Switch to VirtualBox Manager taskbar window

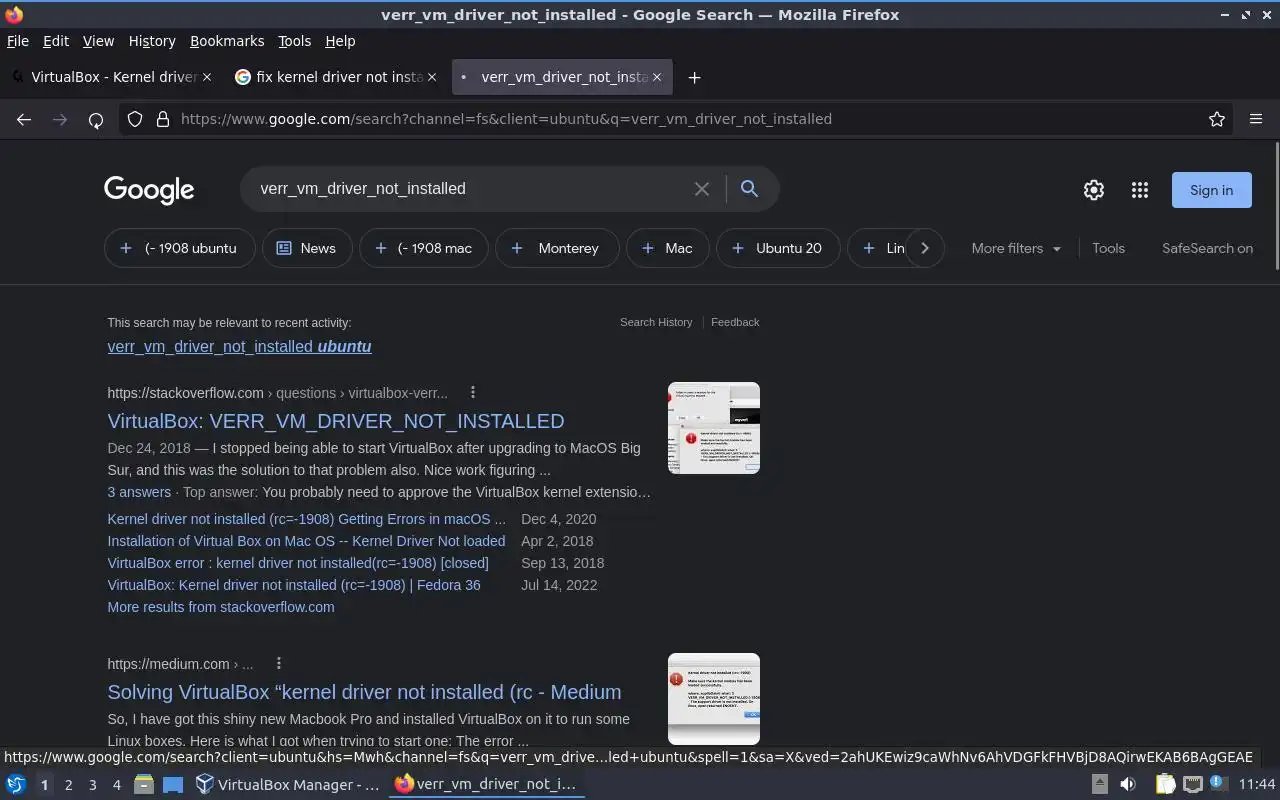coord(288,785)
